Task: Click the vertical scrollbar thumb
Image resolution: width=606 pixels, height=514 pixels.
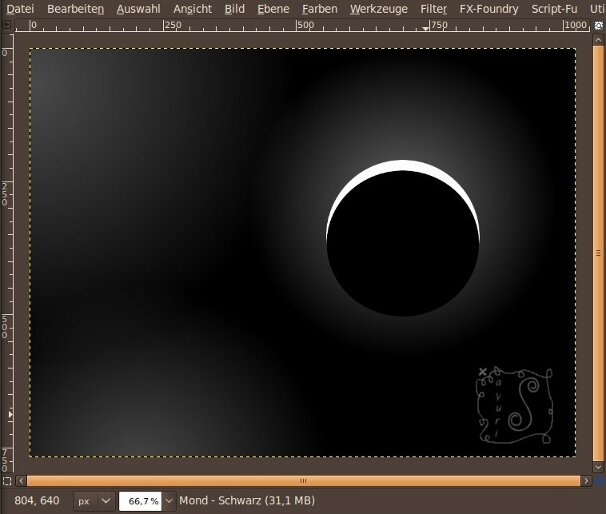Action: coord(598,253)
